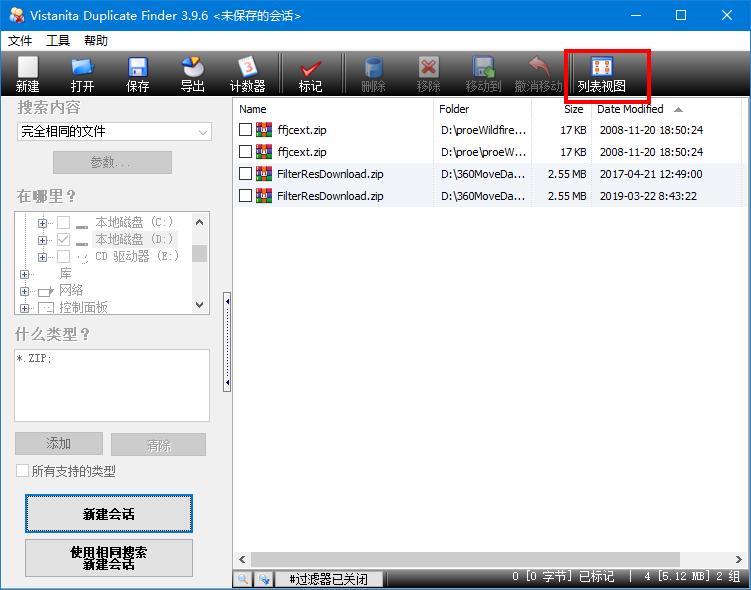
Task: Click the 撤消移动 undo move icon
Action: click(x=538, y=74)
